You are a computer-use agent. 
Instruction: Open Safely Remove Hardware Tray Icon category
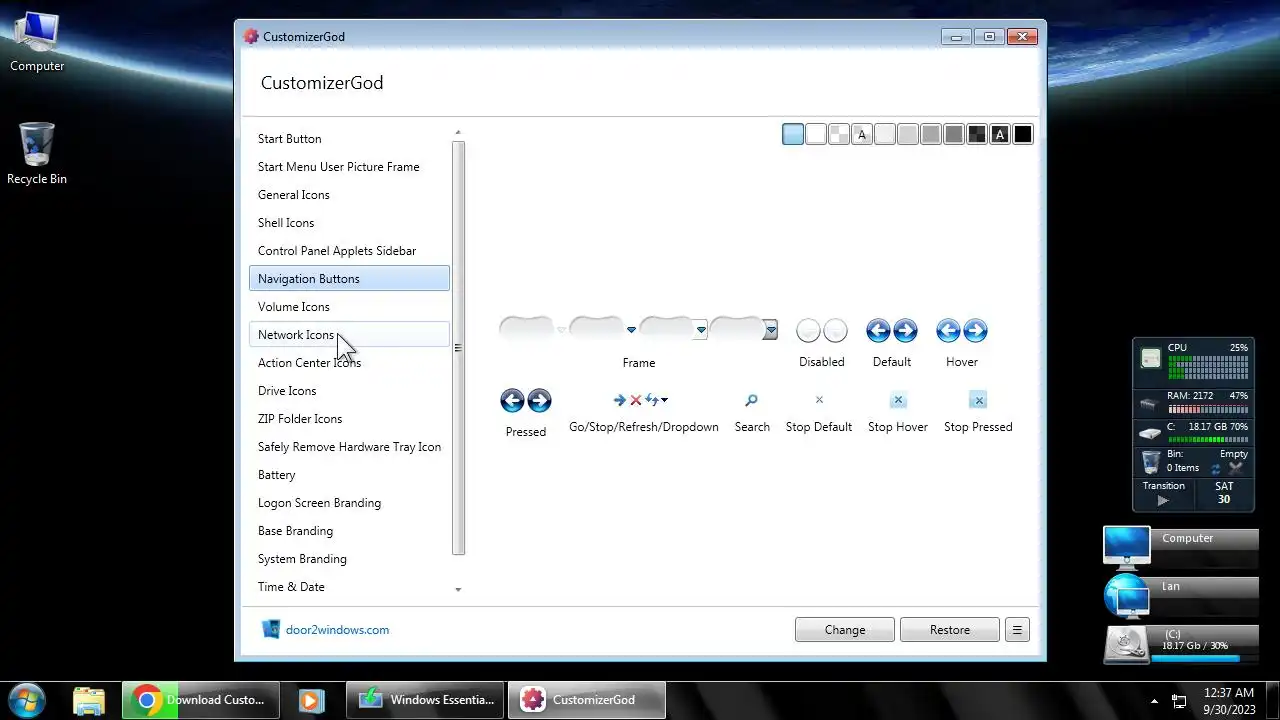(x=349, y=447)
